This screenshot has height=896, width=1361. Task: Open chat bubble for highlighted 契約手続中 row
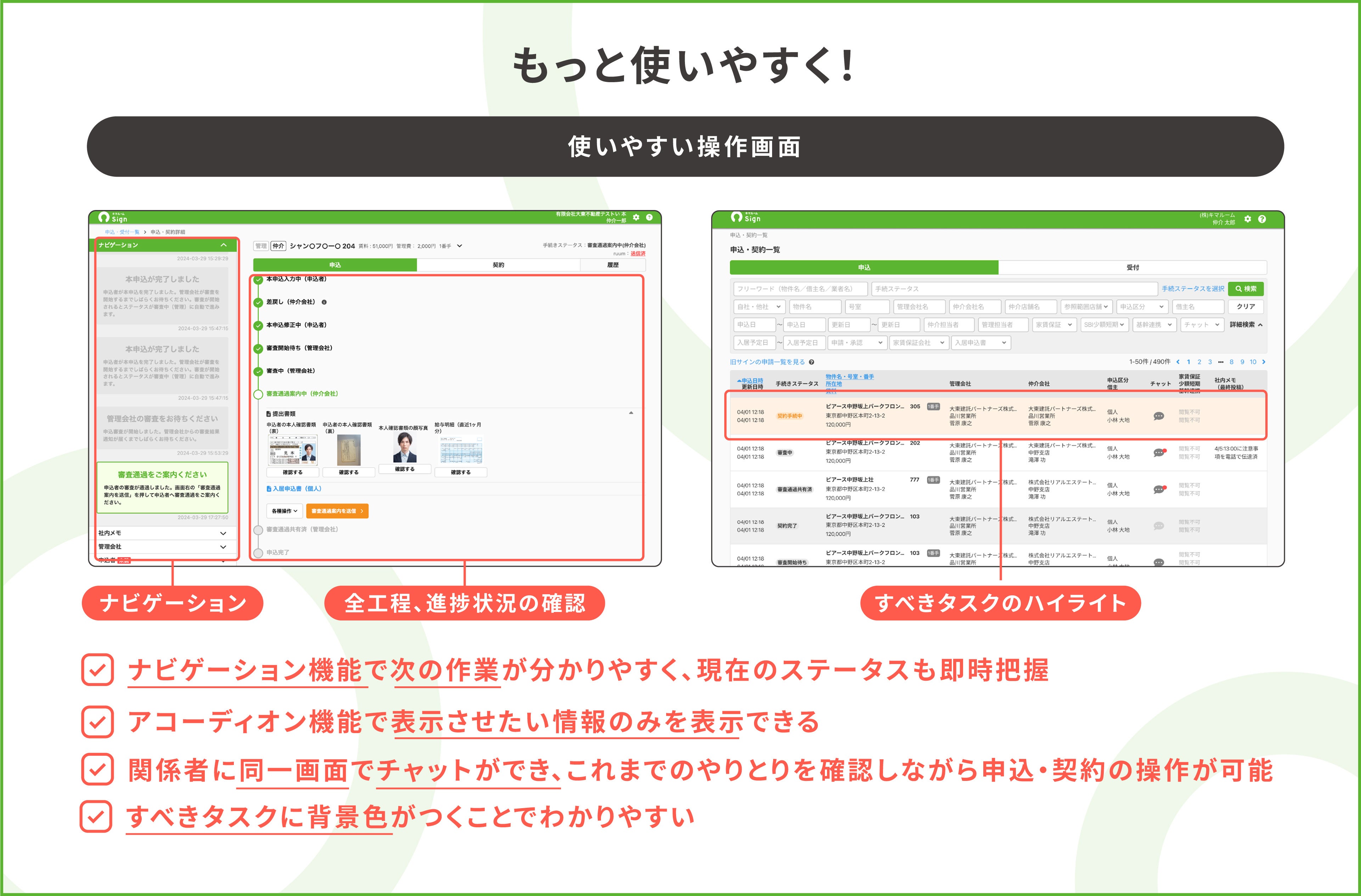click(1159, 416)
